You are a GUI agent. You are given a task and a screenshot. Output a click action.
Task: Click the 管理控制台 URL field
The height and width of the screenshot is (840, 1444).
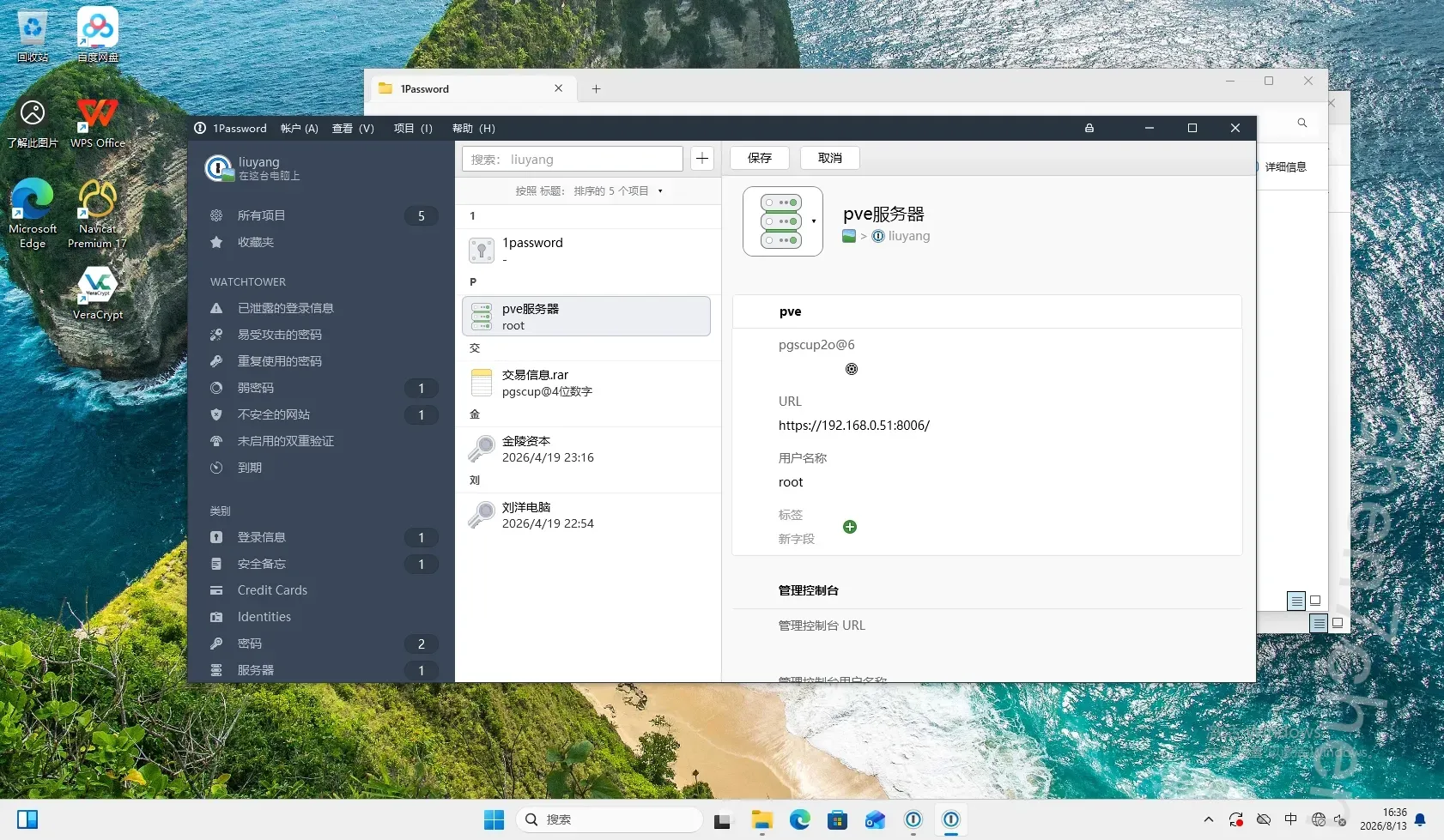(822, 625)
